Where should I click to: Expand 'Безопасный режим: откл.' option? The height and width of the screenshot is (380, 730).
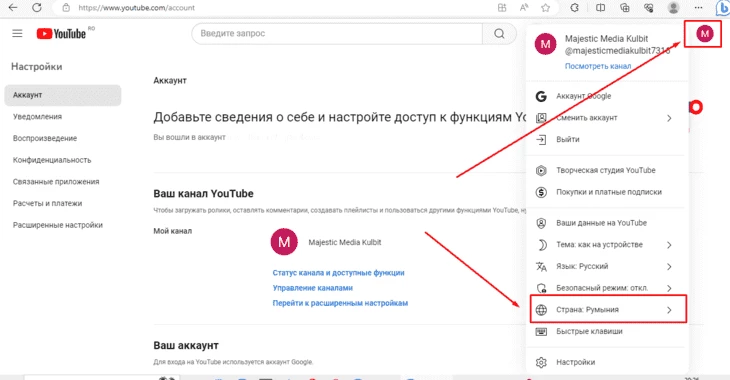pyautogui.click(x=607, y=288)
